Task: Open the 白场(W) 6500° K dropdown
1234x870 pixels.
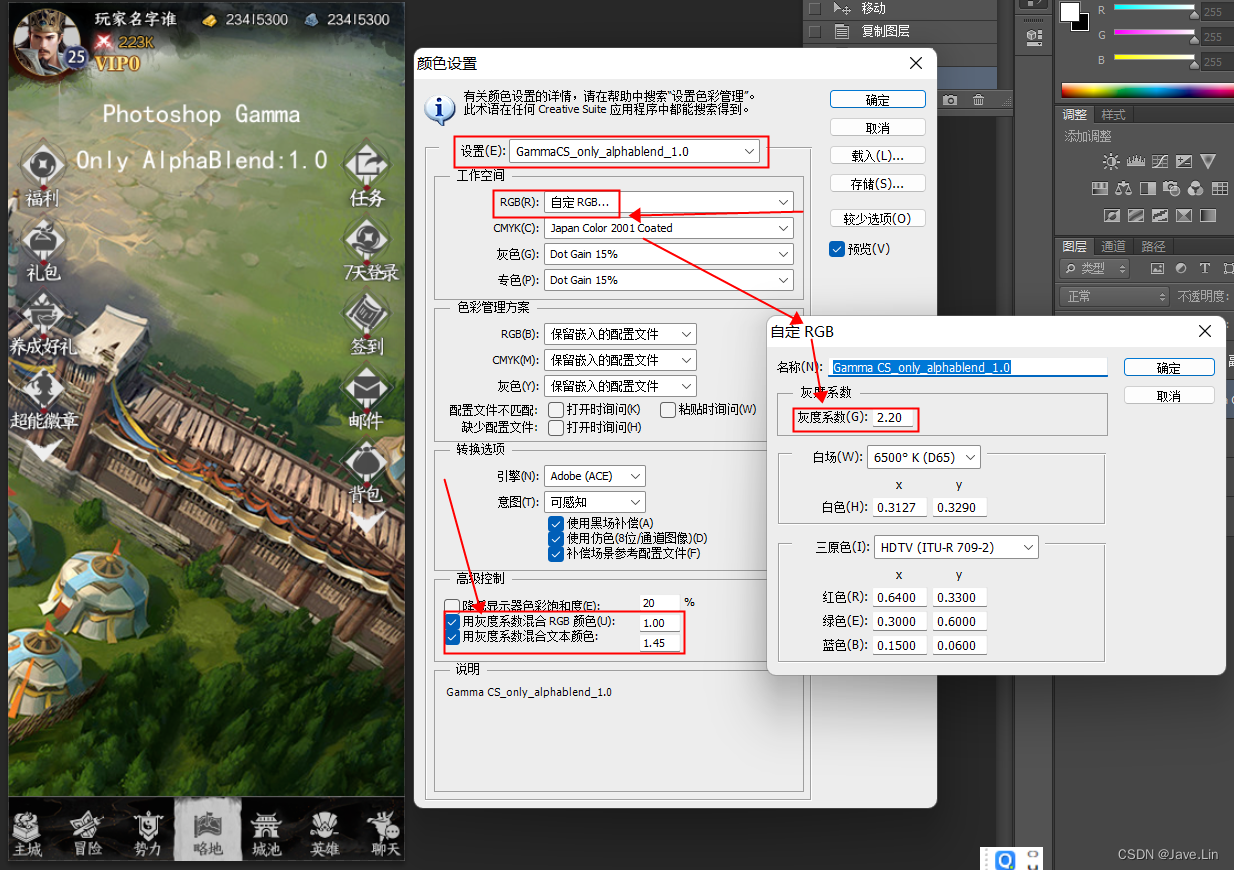Action: 923,456
